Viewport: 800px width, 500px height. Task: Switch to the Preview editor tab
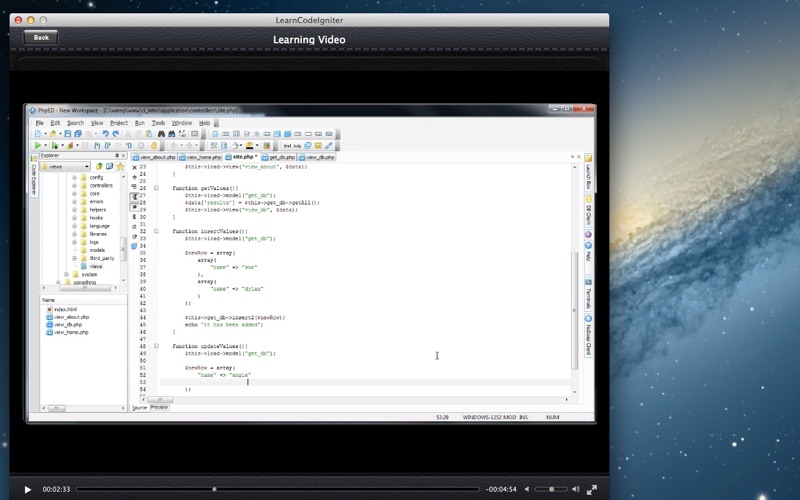(x=159, y=407)
